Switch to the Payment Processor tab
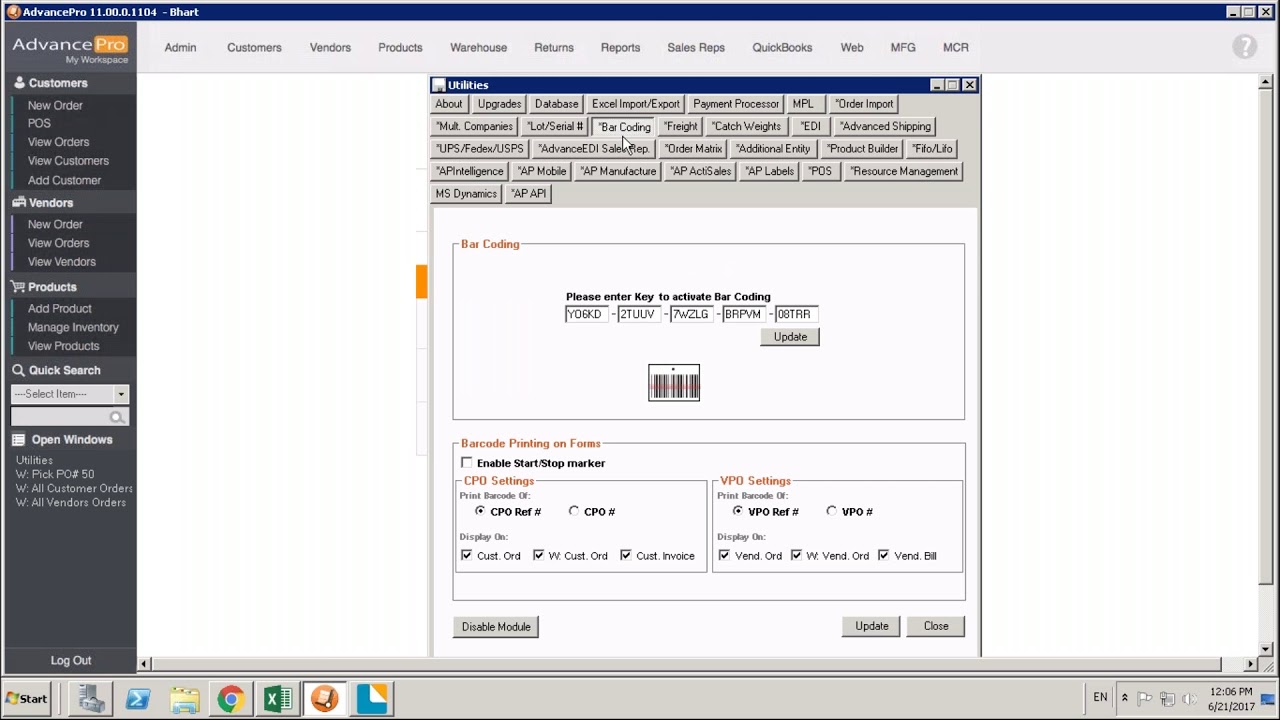The height and width of the screenshot is (720, 1280). pyautogui.click(x=735, y=104)
